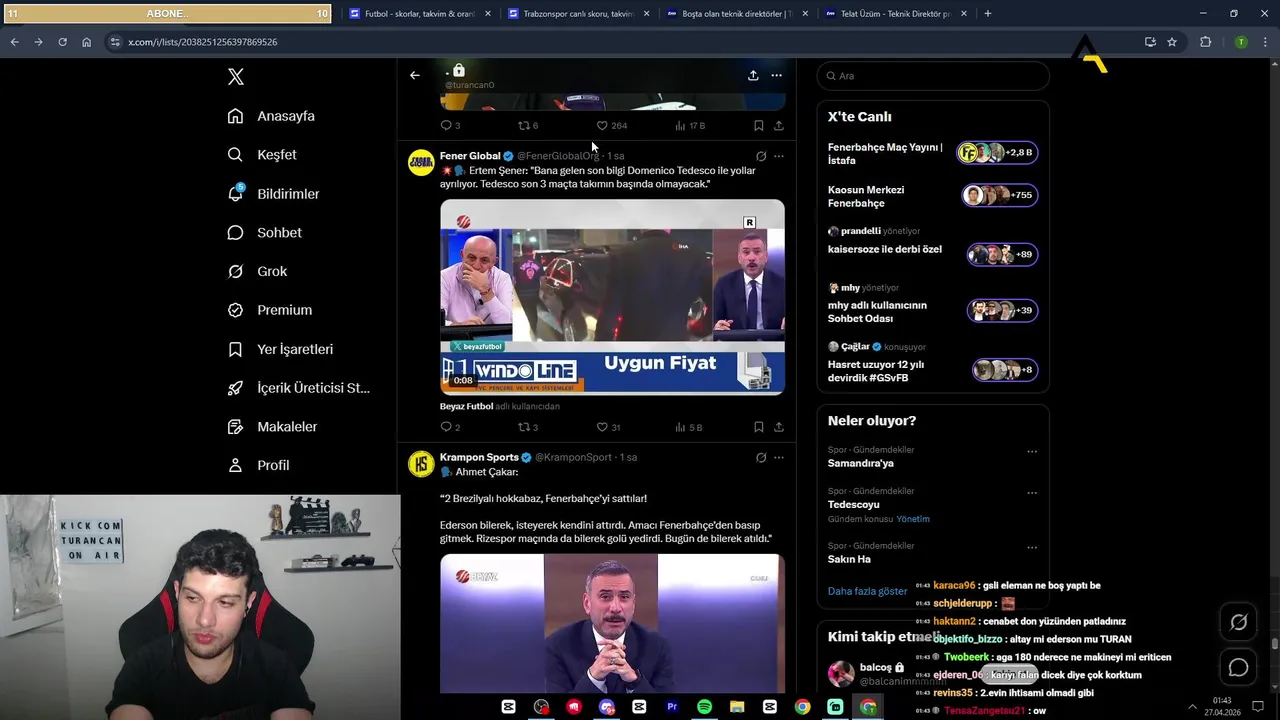This screenshot has height=720, width=1280.
Task: Share the list from header icon
Action: [753, 75]
